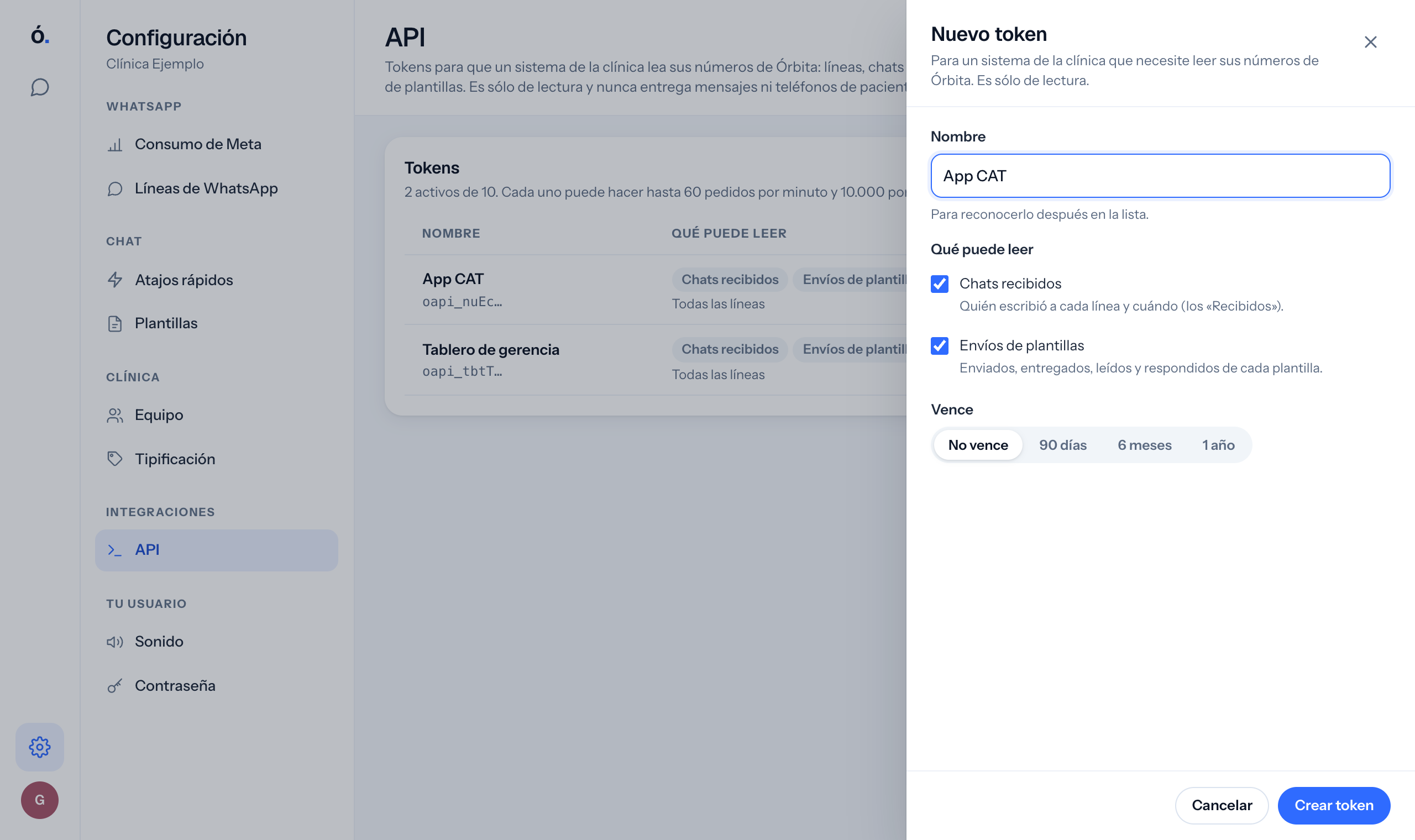Viewport: 1415px width, 840px height.
Task: Click the speaker icon beside Sonido
Action: 115,641
